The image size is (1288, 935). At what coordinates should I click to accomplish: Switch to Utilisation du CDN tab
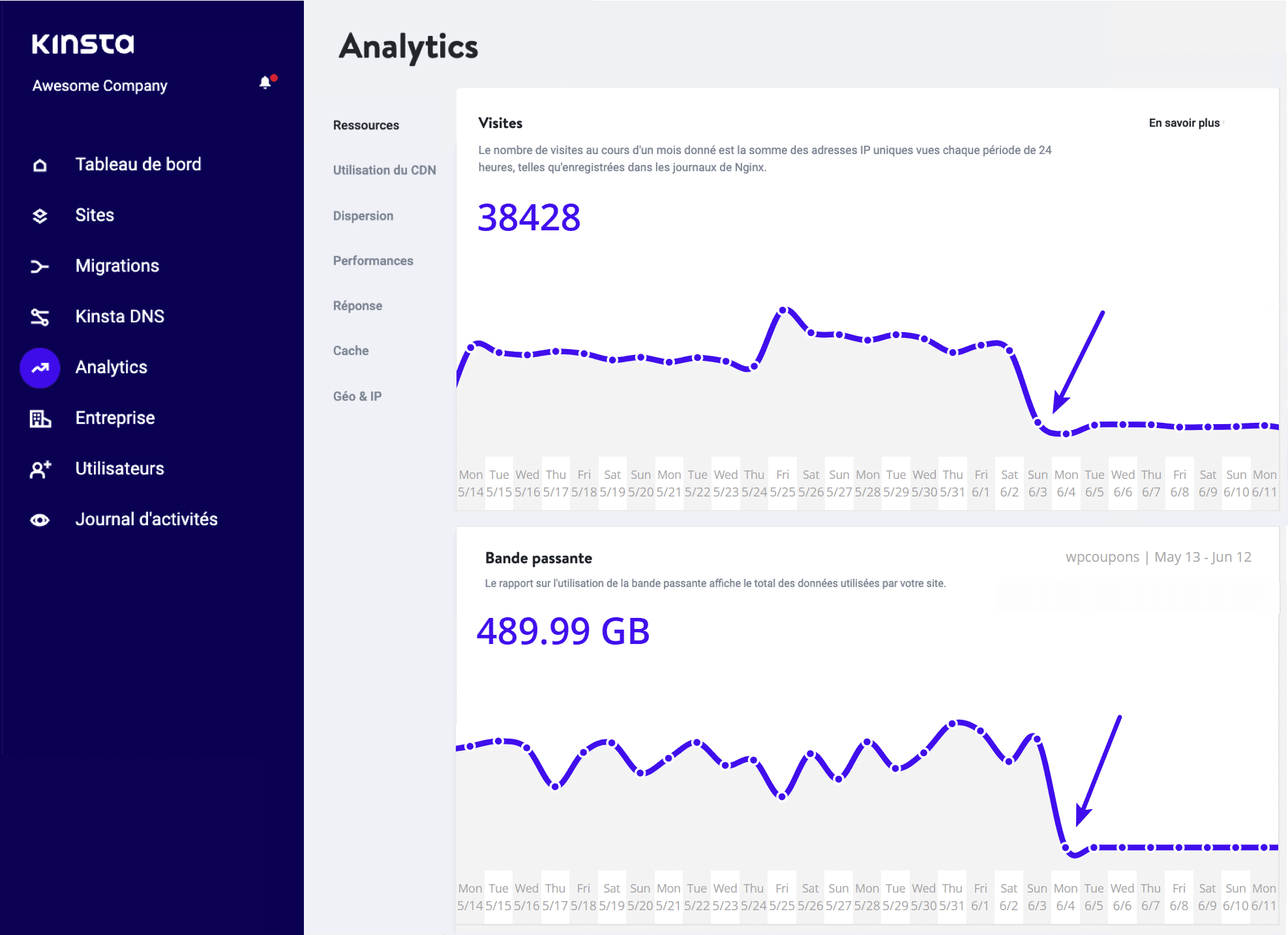384,170
